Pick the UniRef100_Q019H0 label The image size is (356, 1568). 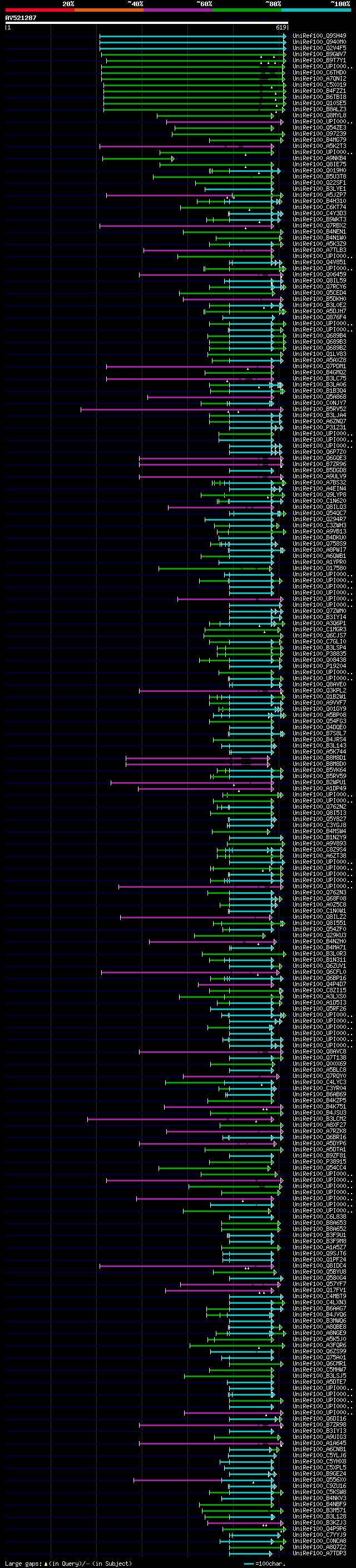319,170
